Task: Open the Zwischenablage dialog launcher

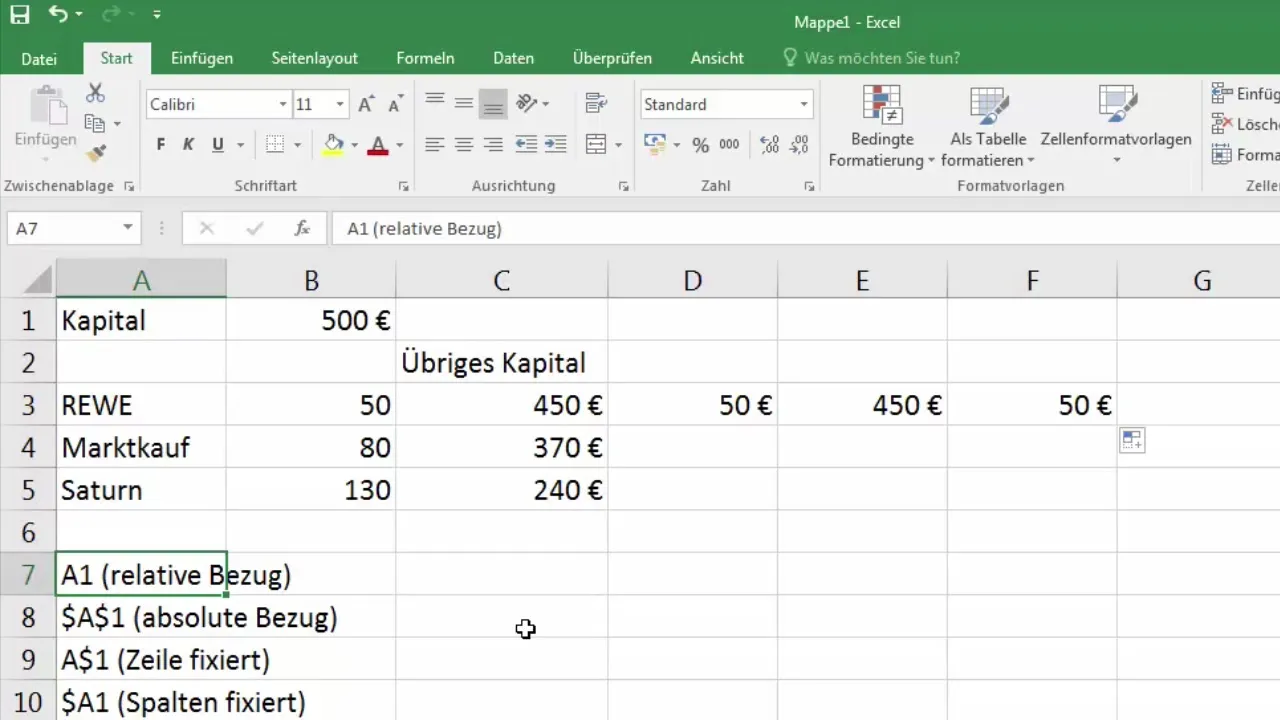Action: pos(129,186)
